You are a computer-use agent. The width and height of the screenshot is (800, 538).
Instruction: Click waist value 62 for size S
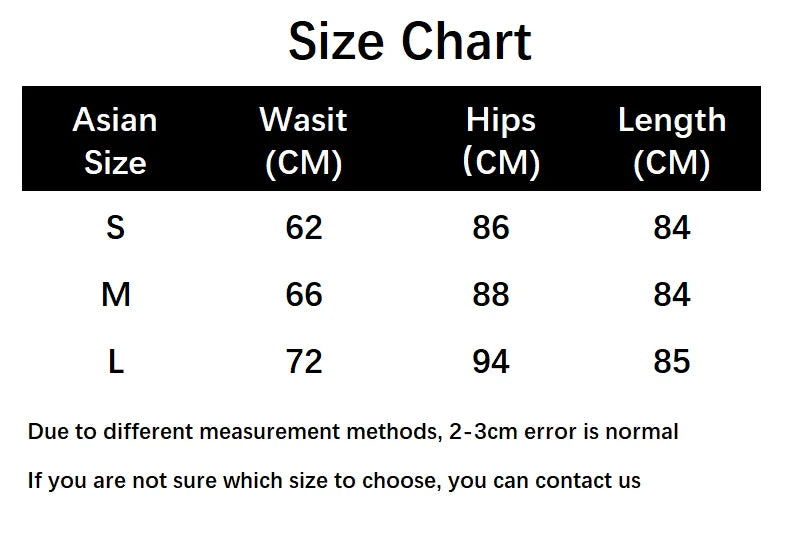(304, 227)
